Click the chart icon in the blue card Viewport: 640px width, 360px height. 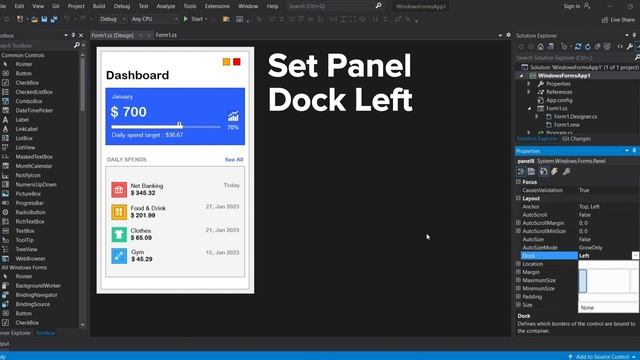click(x=233, y=116)
